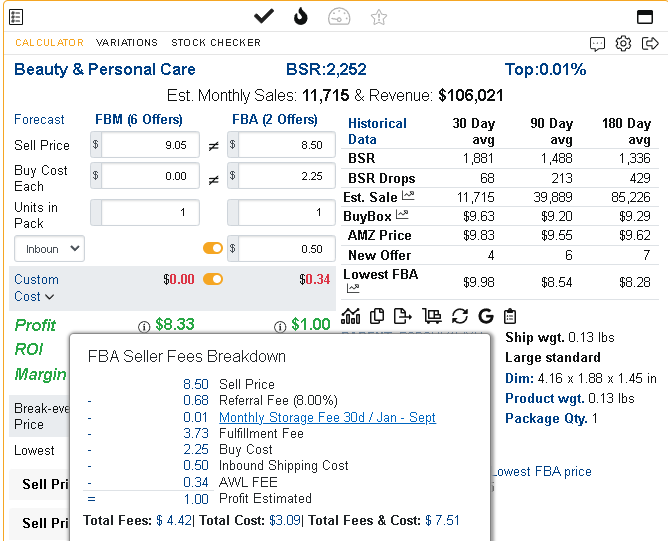This screenshot has height=541, width=668.
Task: Click the Google search G icon
Action: pos(486,316)
